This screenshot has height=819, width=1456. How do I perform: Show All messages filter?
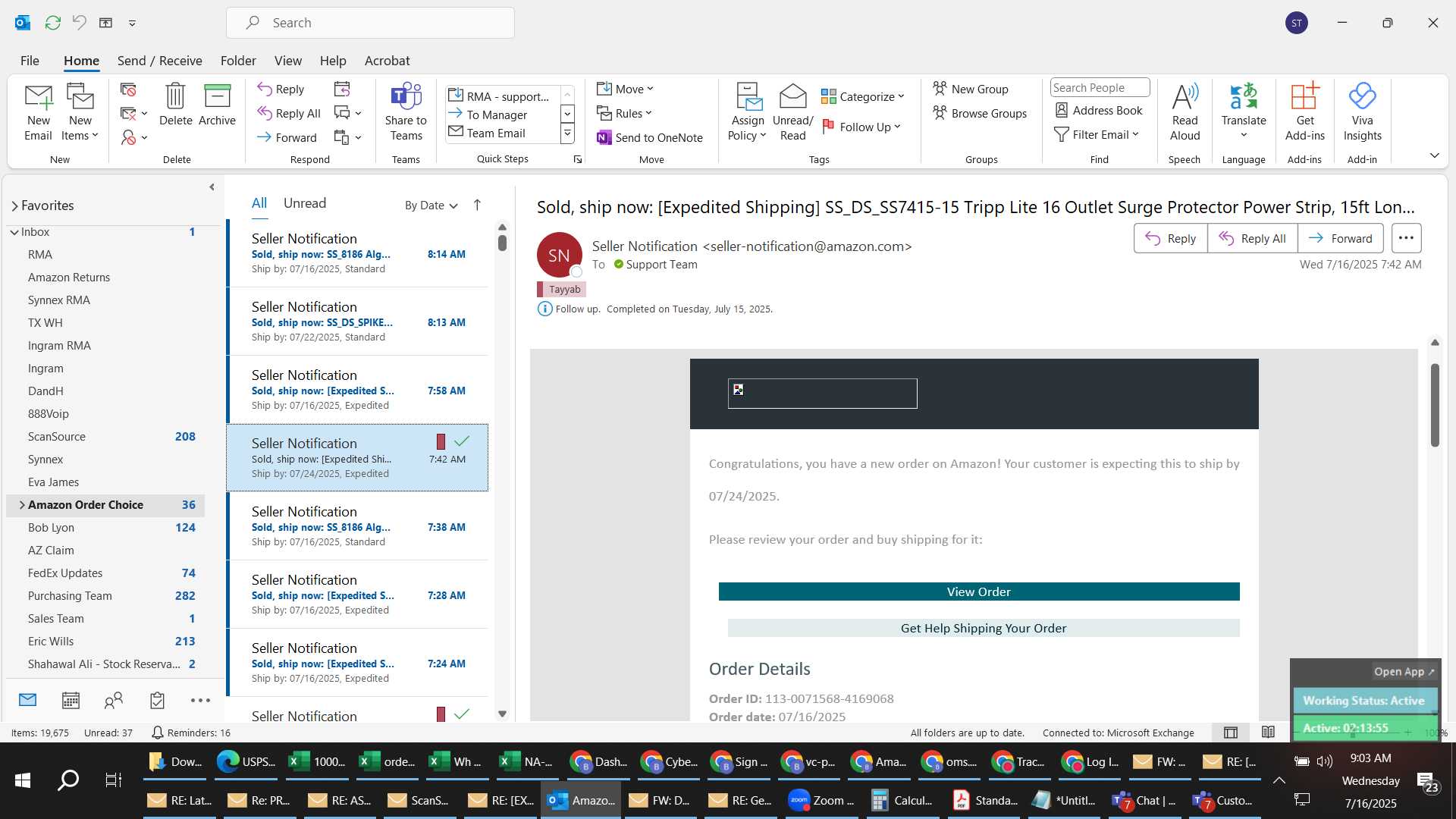(259, 203)
